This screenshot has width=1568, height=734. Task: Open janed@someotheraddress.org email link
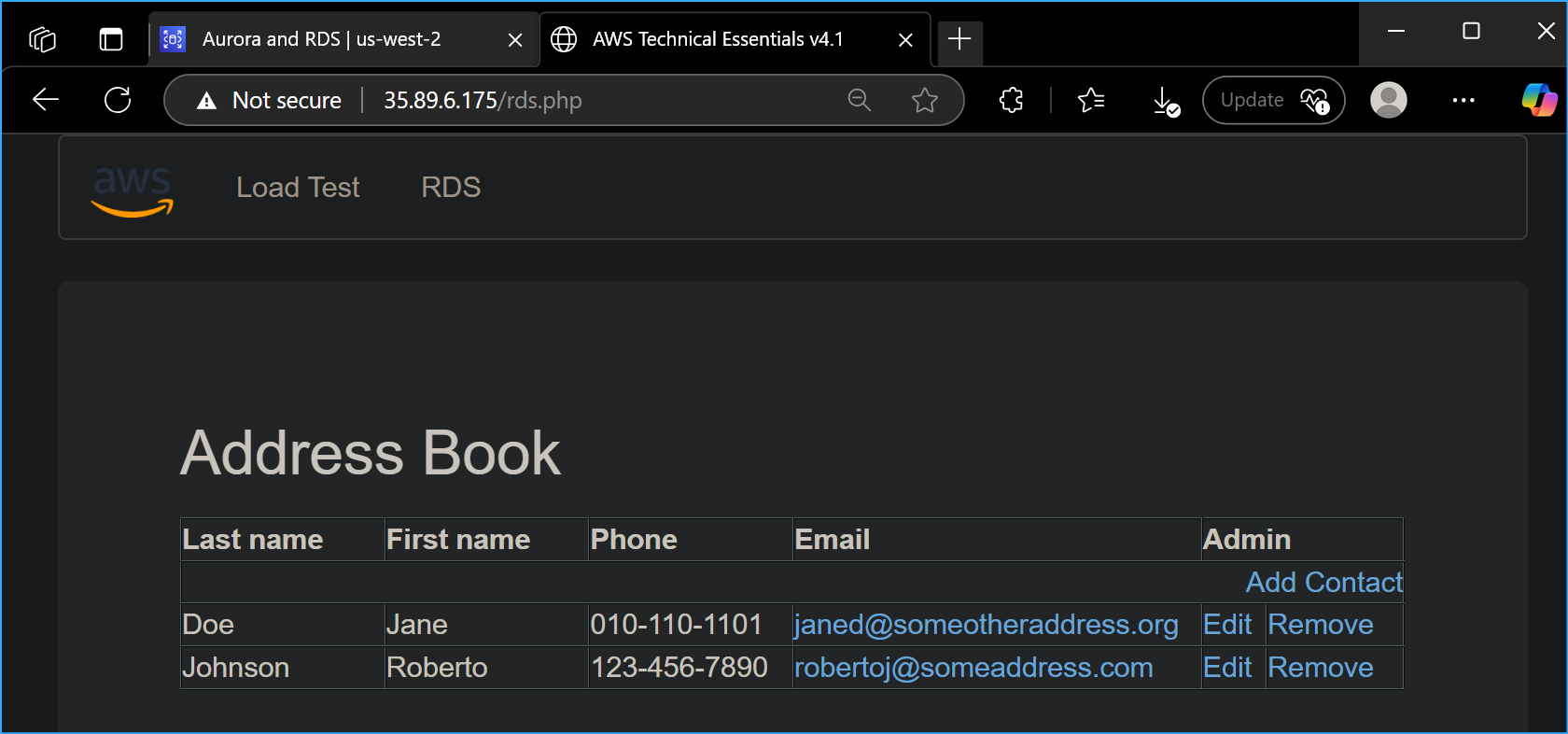pos(987,625)
